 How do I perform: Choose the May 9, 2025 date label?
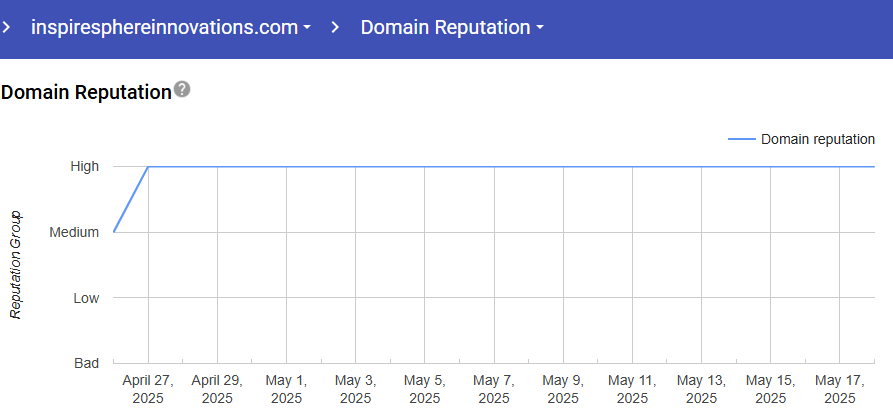pos(562,389)
